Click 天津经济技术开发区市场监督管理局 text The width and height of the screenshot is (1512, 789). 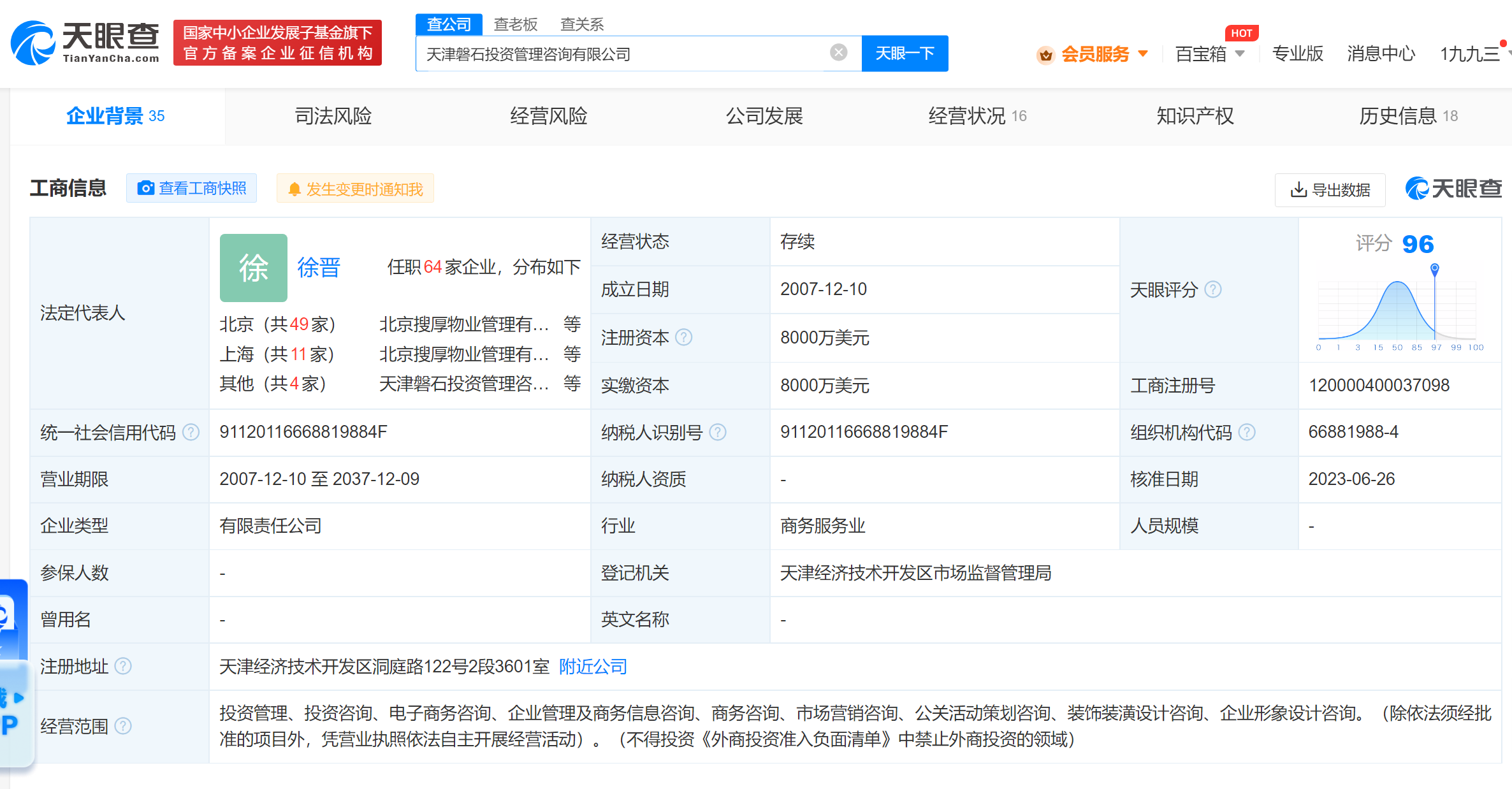(x=915, y=573)
